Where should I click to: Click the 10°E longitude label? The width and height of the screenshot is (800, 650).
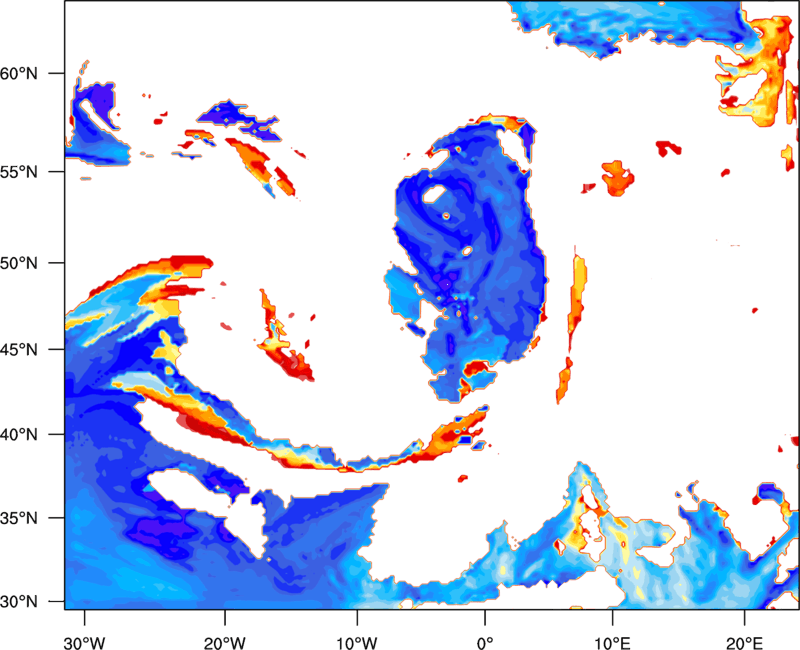612,643
